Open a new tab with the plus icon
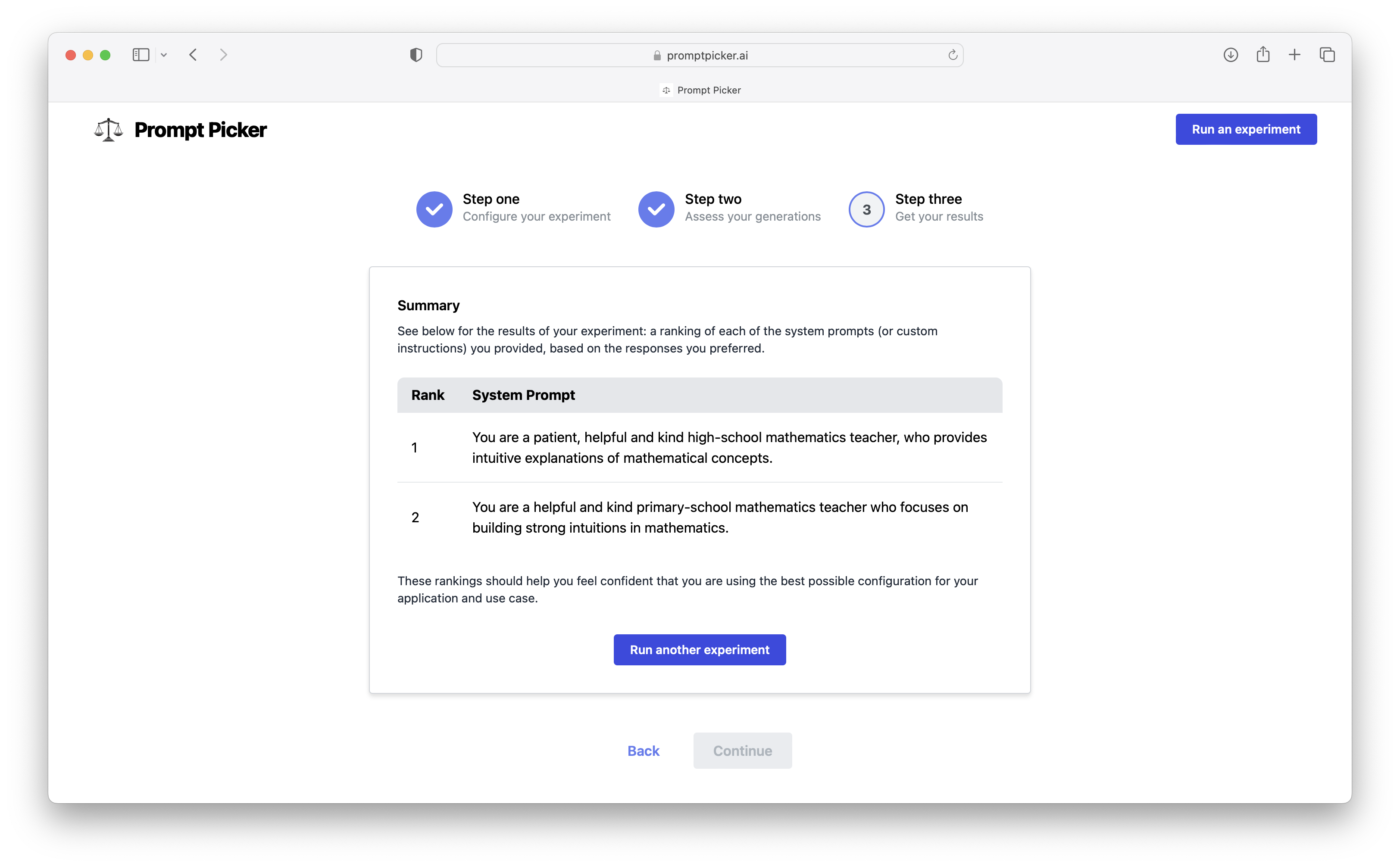1400x867 pixels. click(1294, 55)
